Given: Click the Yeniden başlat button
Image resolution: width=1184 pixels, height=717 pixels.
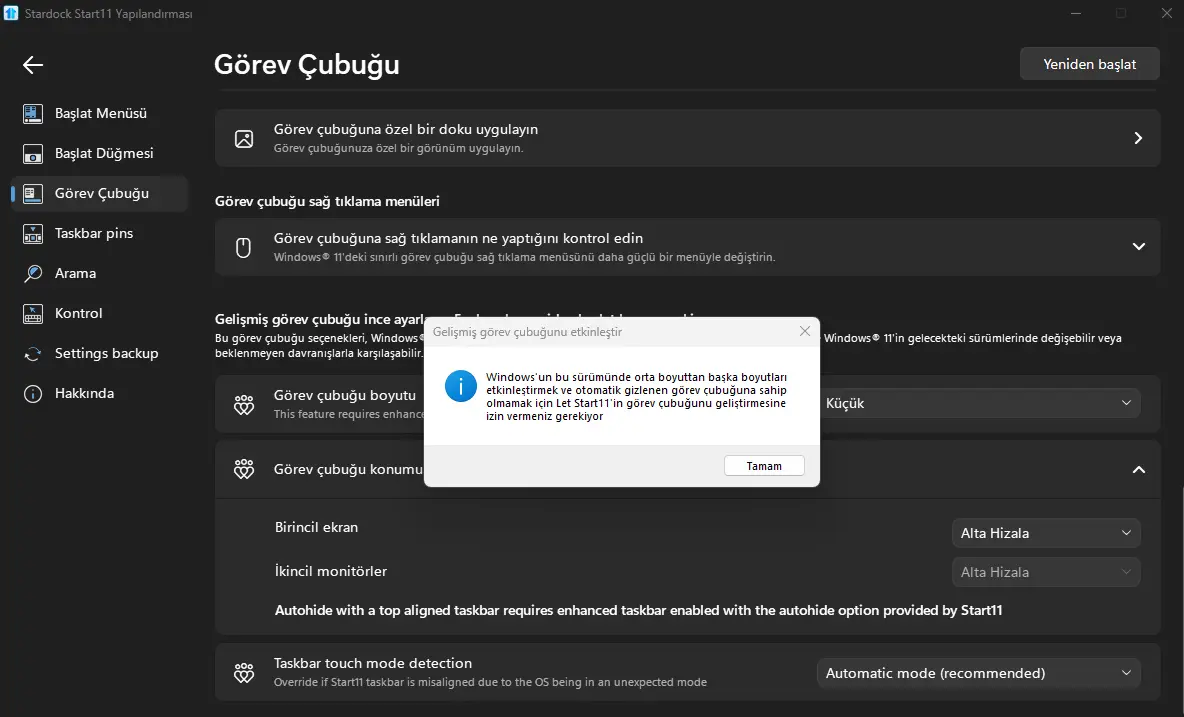Looking at the screenshot, I should (1090, 64).
